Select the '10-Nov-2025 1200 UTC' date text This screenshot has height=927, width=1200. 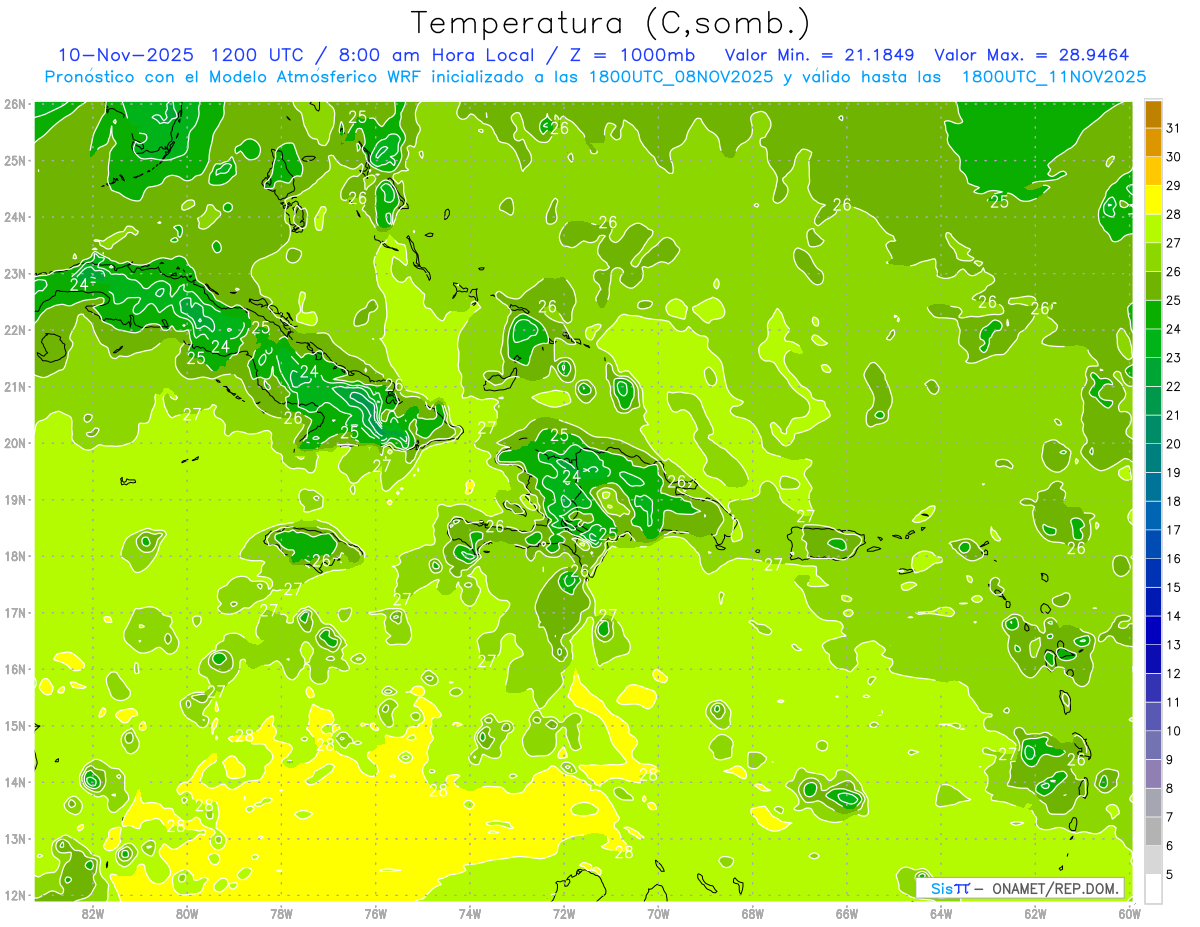click(181, 55)
